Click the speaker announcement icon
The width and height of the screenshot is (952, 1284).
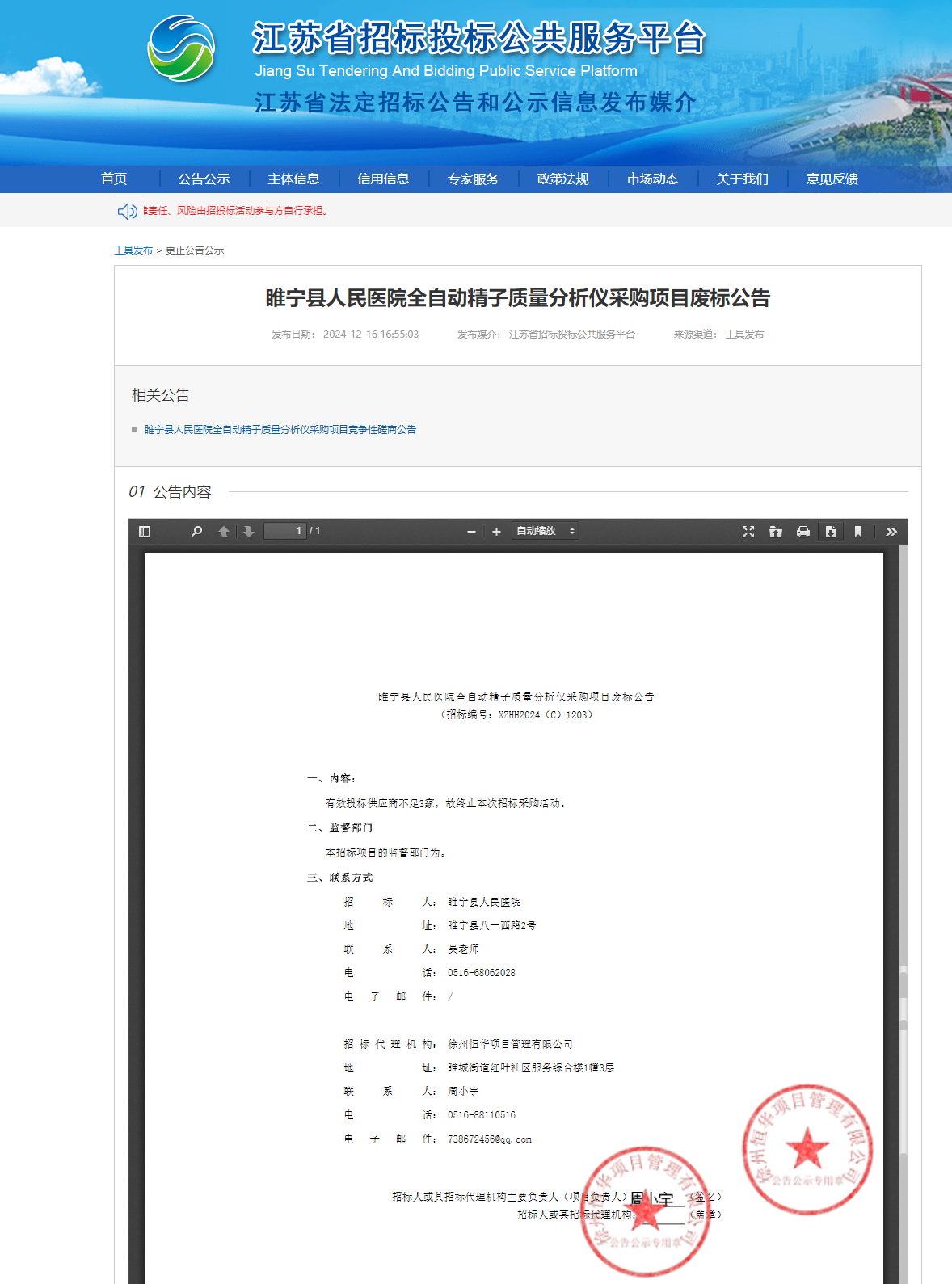click(x=127, y=211)
